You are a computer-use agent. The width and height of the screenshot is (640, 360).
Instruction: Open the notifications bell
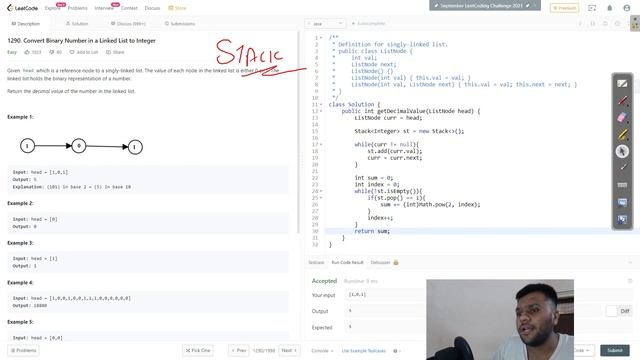pos(610,8)
